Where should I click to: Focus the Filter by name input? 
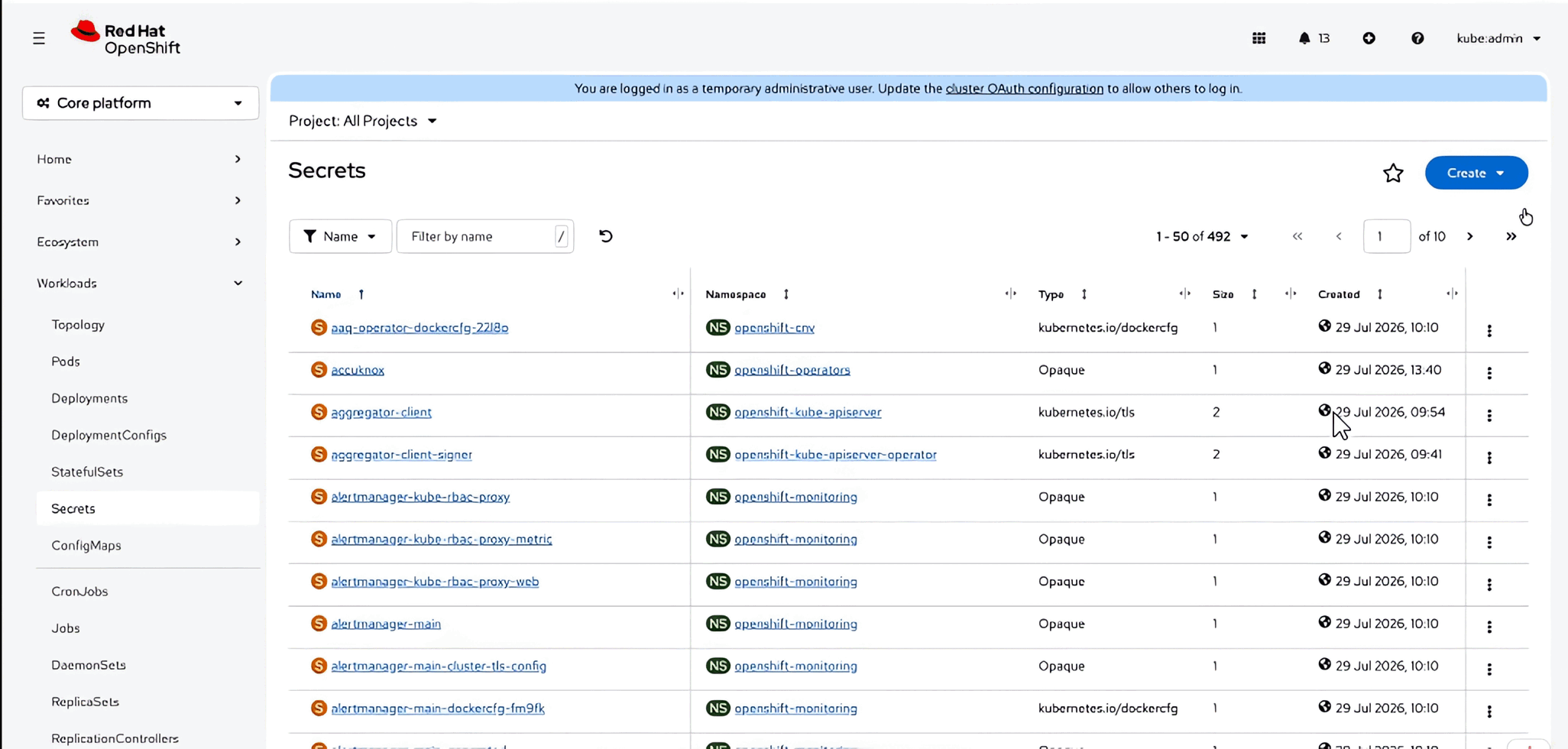[x=485, y=236]
